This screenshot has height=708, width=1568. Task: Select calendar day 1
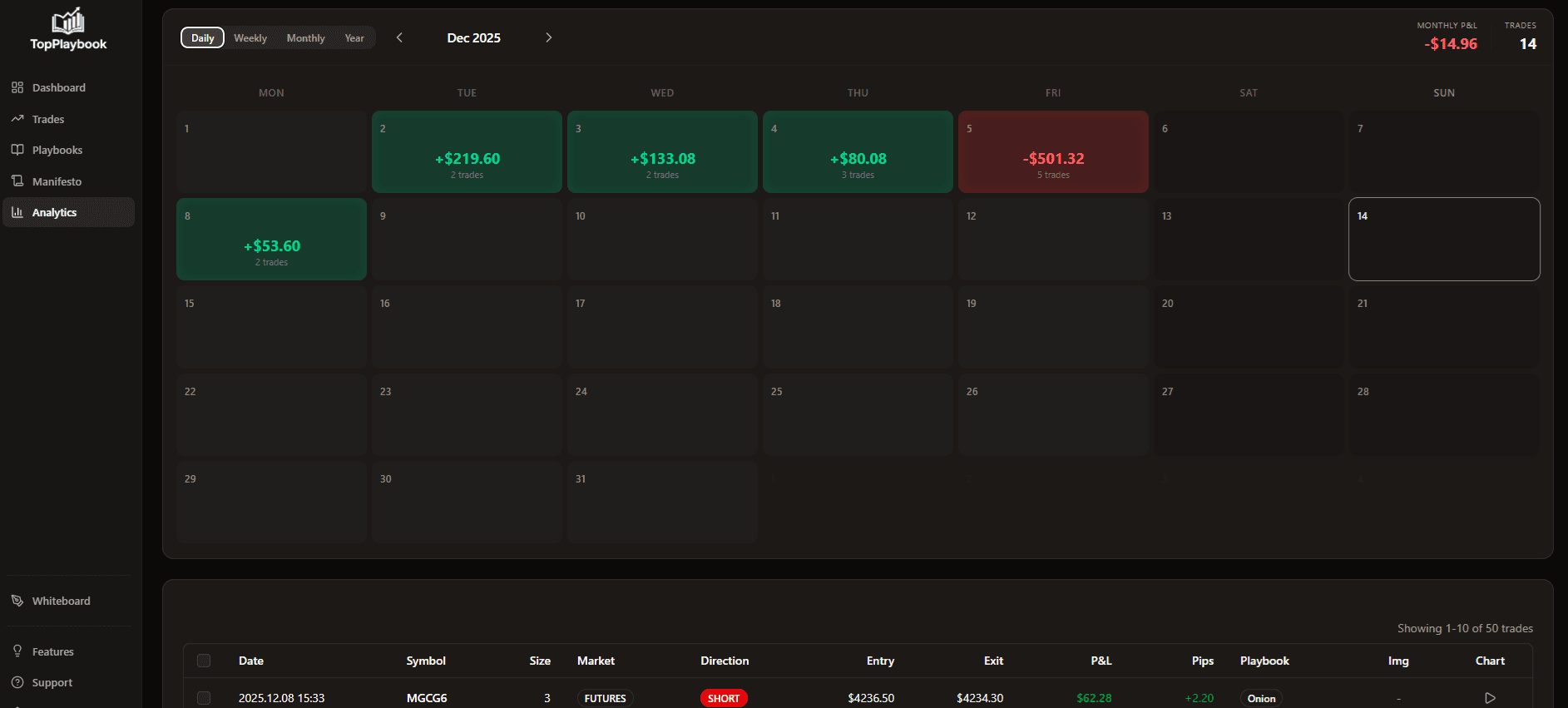coord(271,152)
